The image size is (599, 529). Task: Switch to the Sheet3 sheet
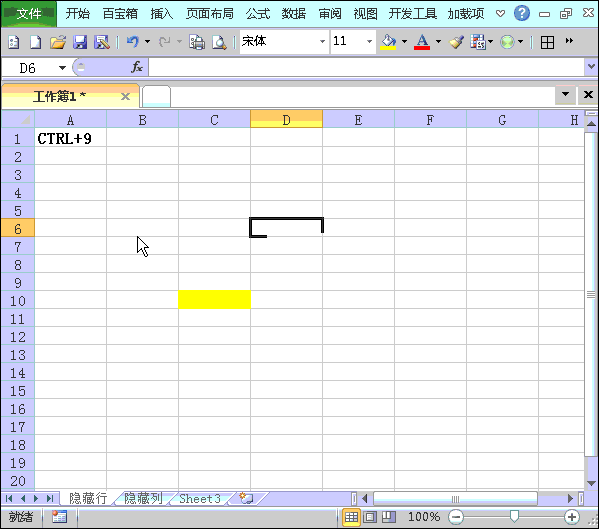200,498
